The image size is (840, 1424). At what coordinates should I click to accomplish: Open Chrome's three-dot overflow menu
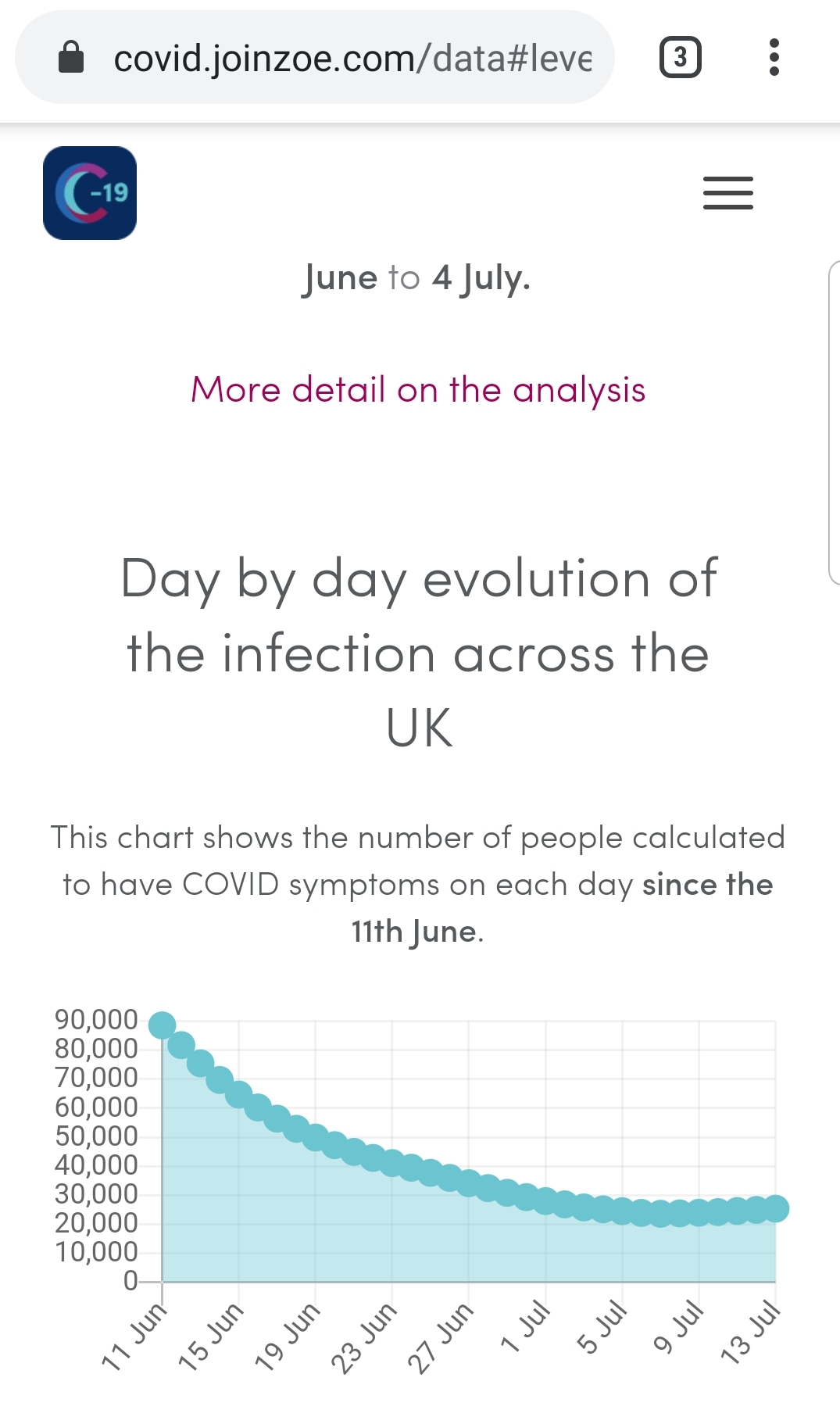[774, 57]
